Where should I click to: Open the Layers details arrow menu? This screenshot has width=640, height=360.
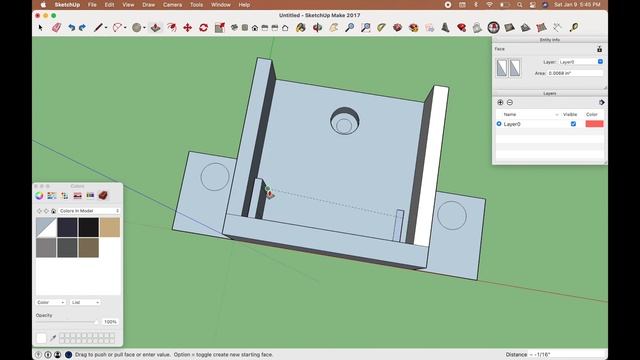pyautogui.click(x=601, y=102)
